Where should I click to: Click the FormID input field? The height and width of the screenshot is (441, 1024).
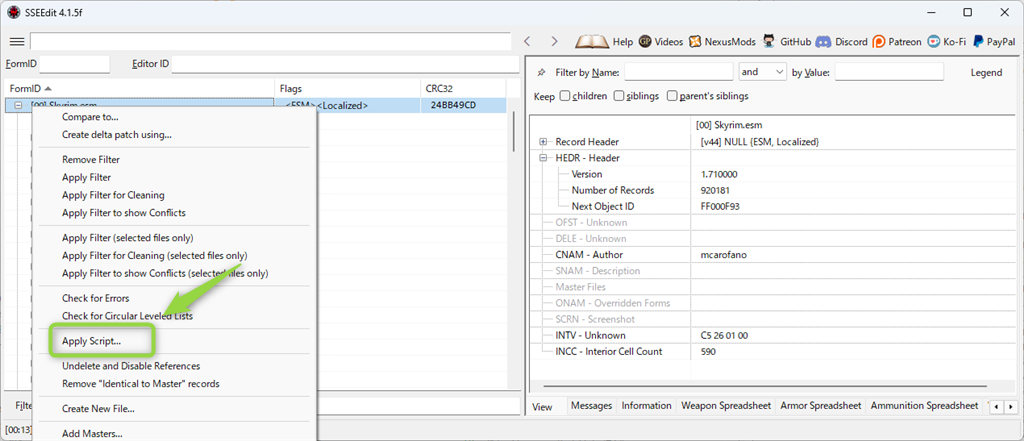pos(74,64)
